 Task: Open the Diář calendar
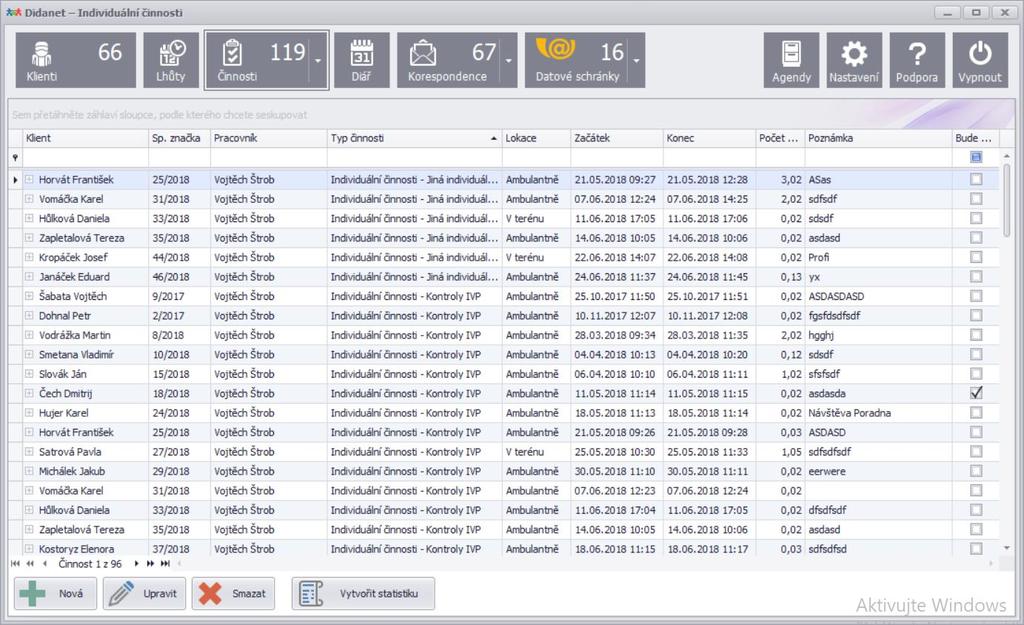click(x=361, y=60)
